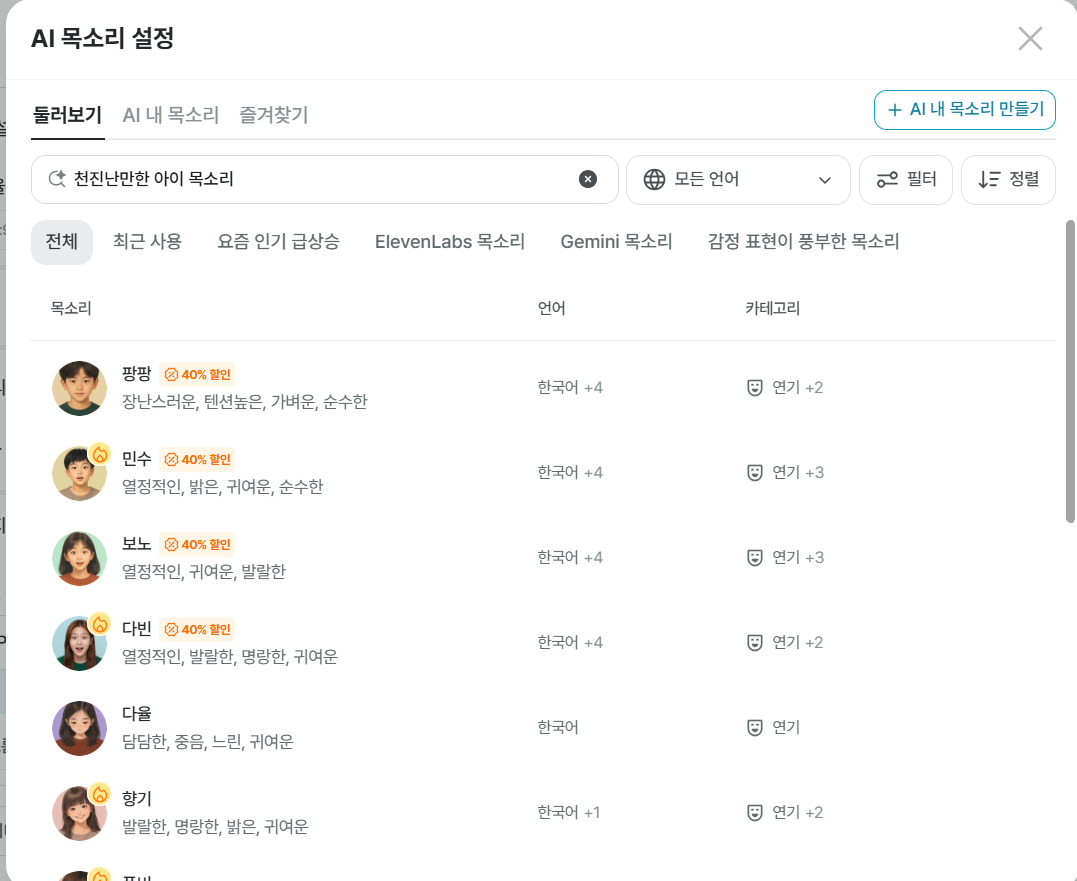
Task: Open the 정렬 sort options
Action: (1008, 179)
